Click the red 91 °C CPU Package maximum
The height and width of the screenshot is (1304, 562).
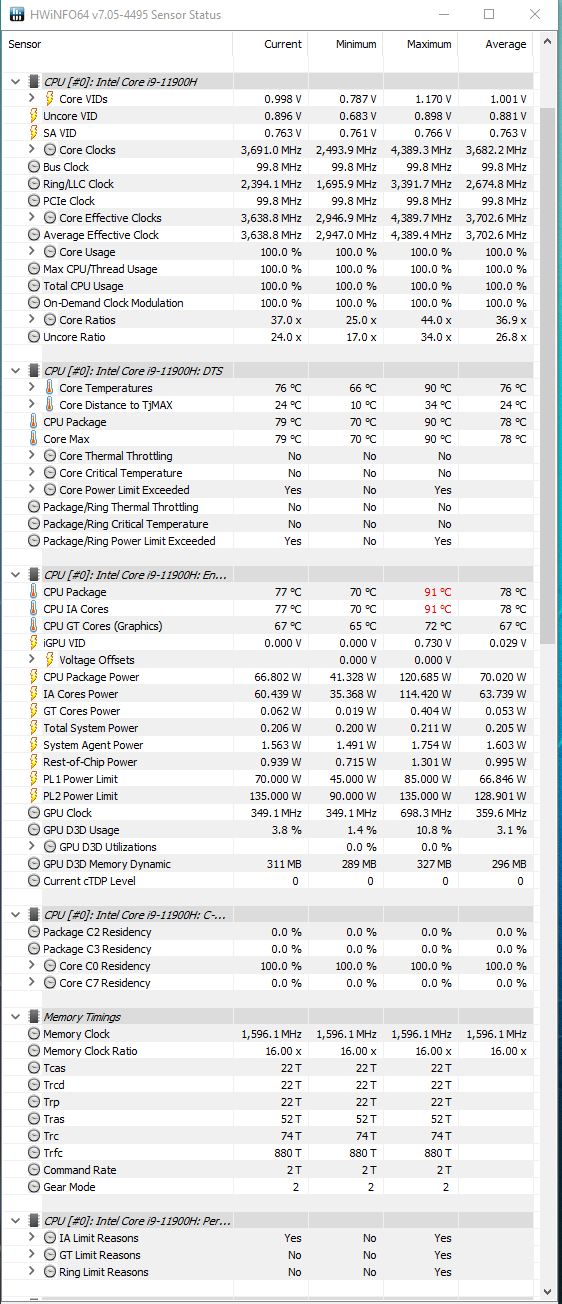pyautogui.click(x=438, y=592)
